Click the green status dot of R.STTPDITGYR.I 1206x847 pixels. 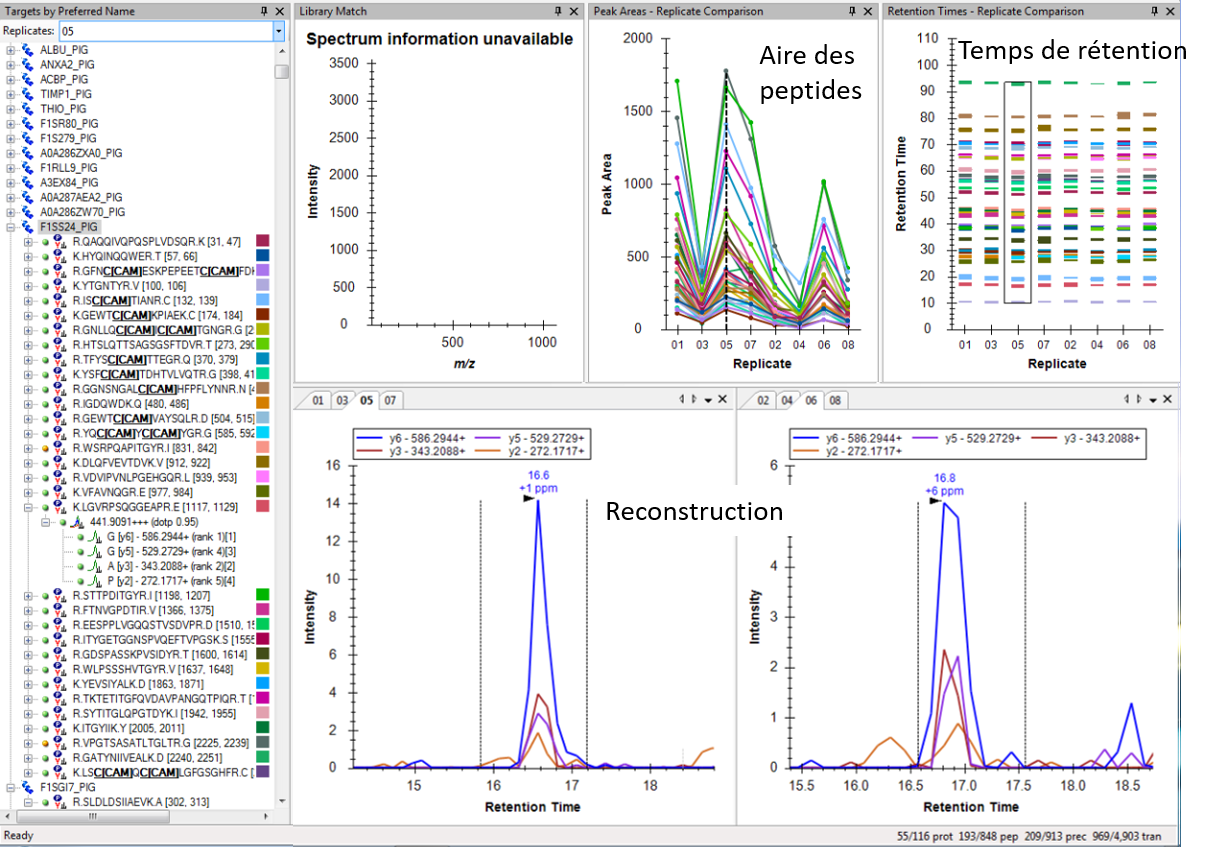pyautogui.click(x=46, y=595)
